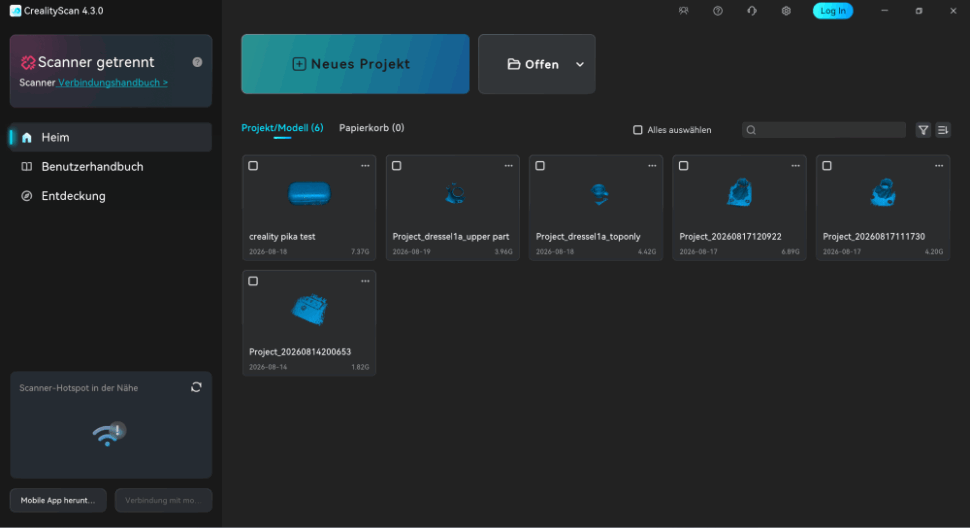Open Project_20260817120922 thumbnail
The width and height of the screenshot is (970, 528).
click(x=739, y=192)
